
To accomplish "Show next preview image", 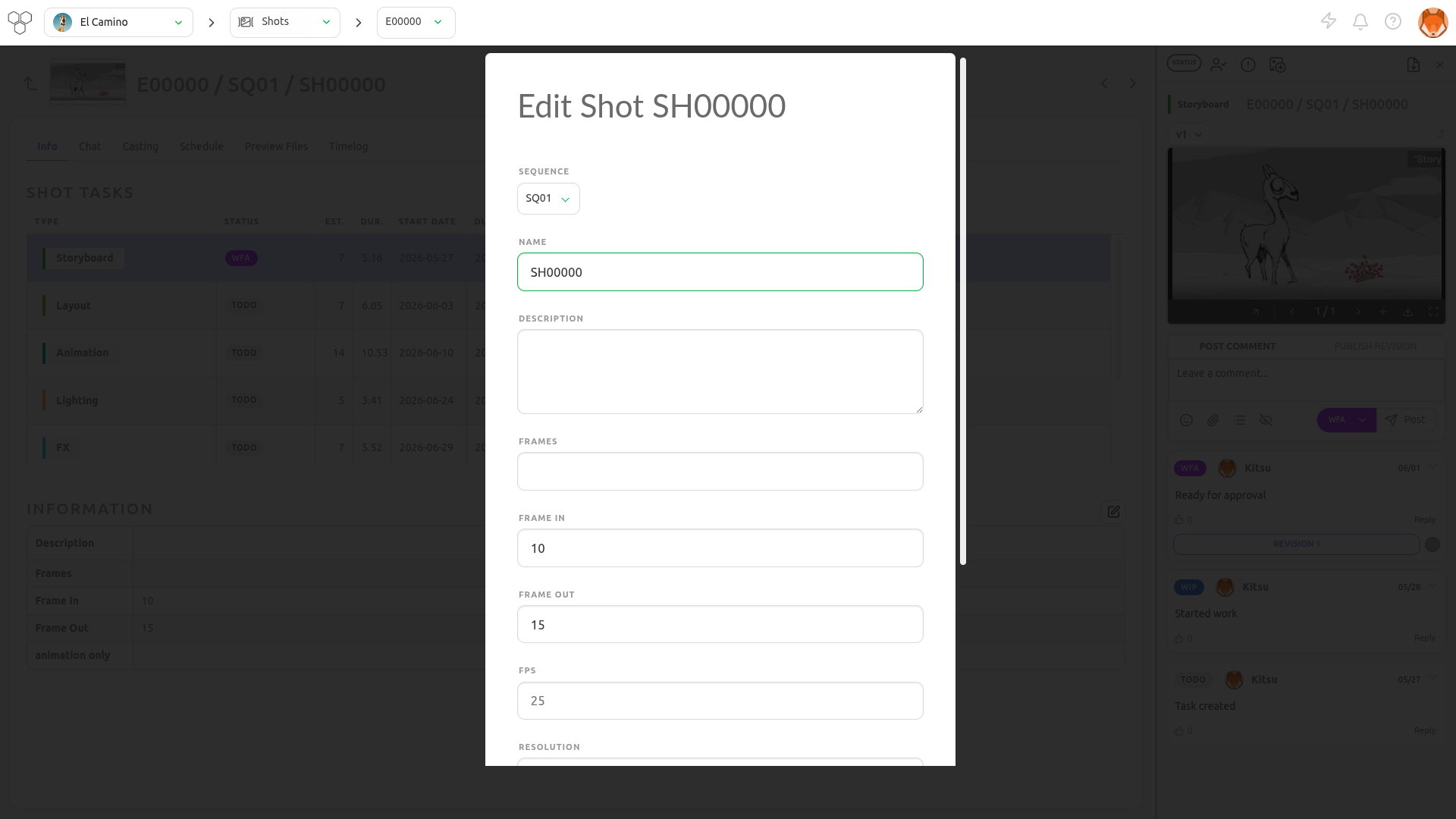I will (1358, 312).
